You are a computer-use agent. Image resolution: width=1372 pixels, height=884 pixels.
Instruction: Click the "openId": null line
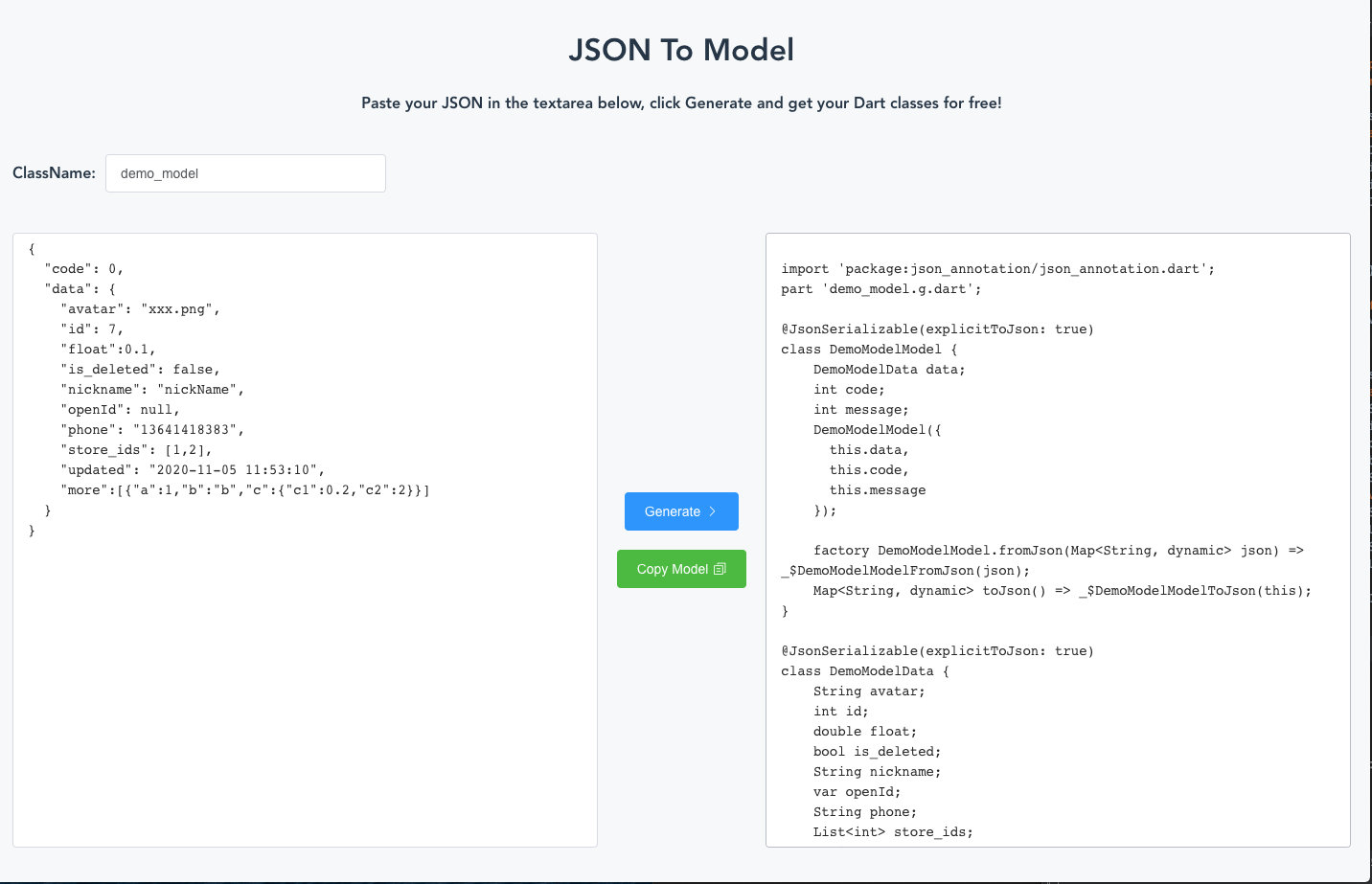pos(121,410)
